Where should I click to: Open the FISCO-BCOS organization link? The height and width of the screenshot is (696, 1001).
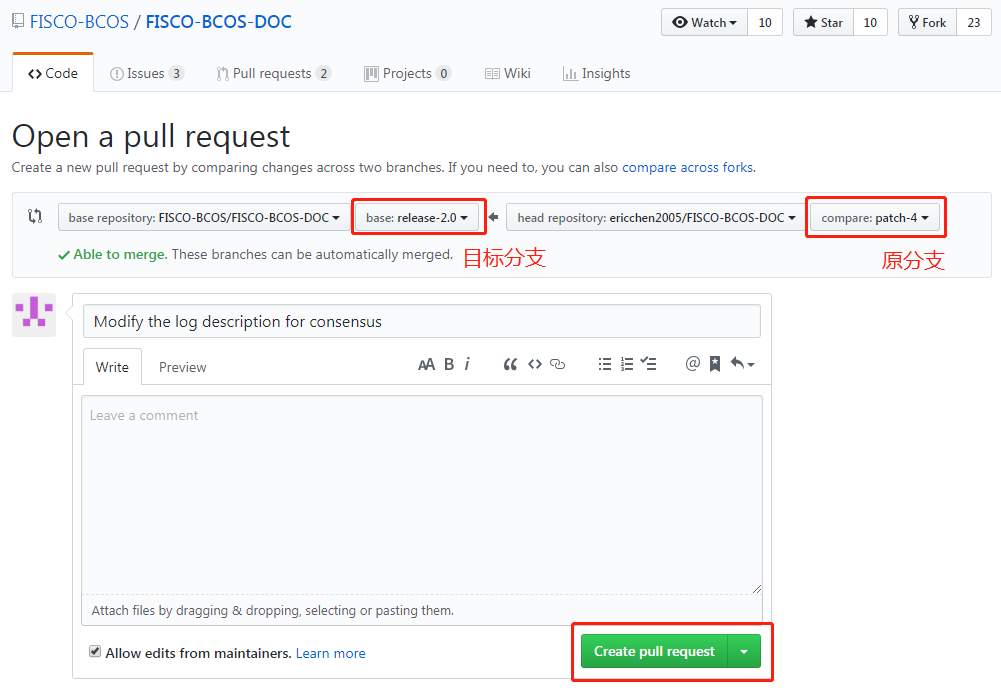pos(79,22)
